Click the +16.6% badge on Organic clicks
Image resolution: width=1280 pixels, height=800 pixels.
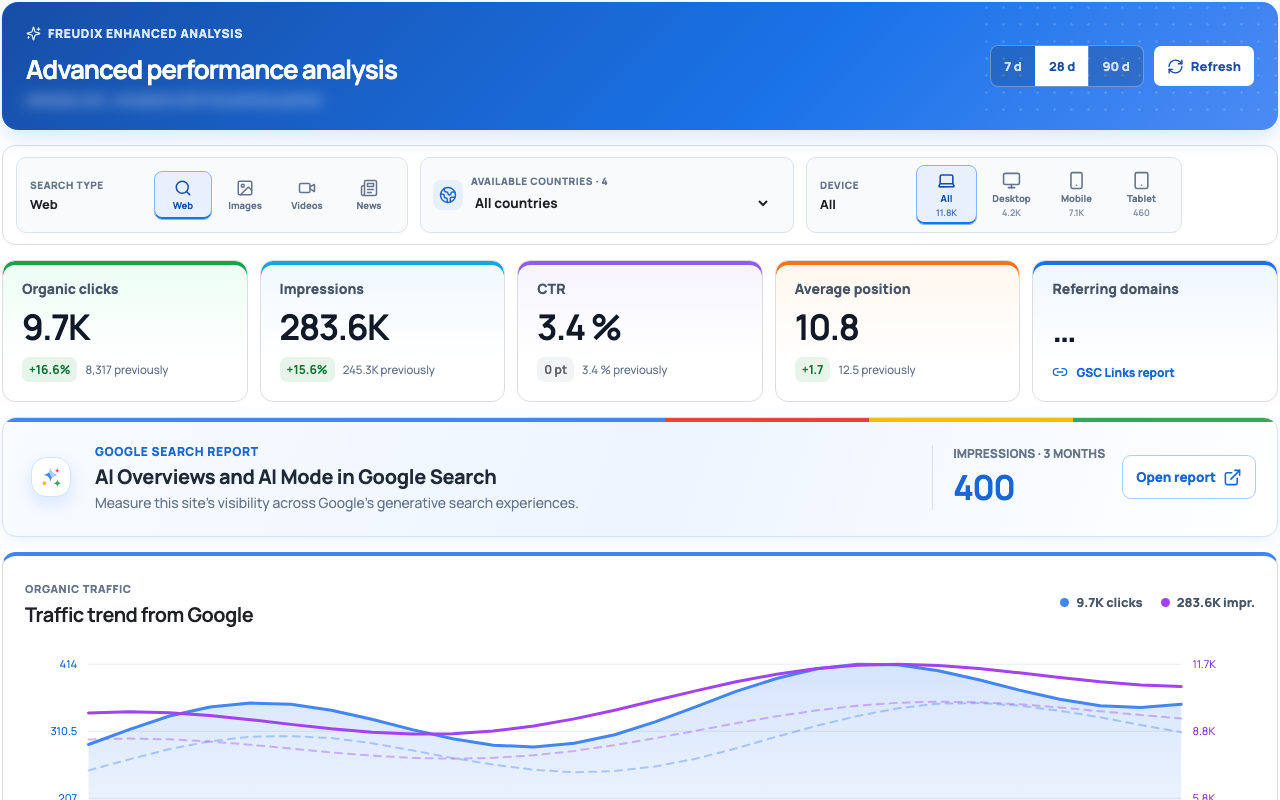click(x=50, y=370)
